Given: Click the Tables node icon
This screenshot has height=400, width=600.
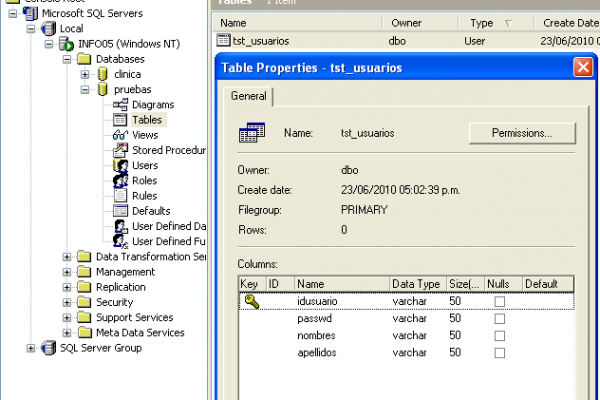Looking at the screenshot, I should pos(120,120).
